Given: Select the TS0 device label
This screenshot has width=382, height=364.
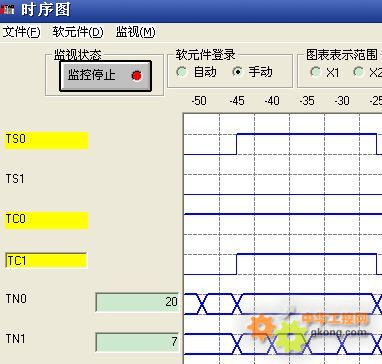Looking at the screenshot, I should click(46, 140).
